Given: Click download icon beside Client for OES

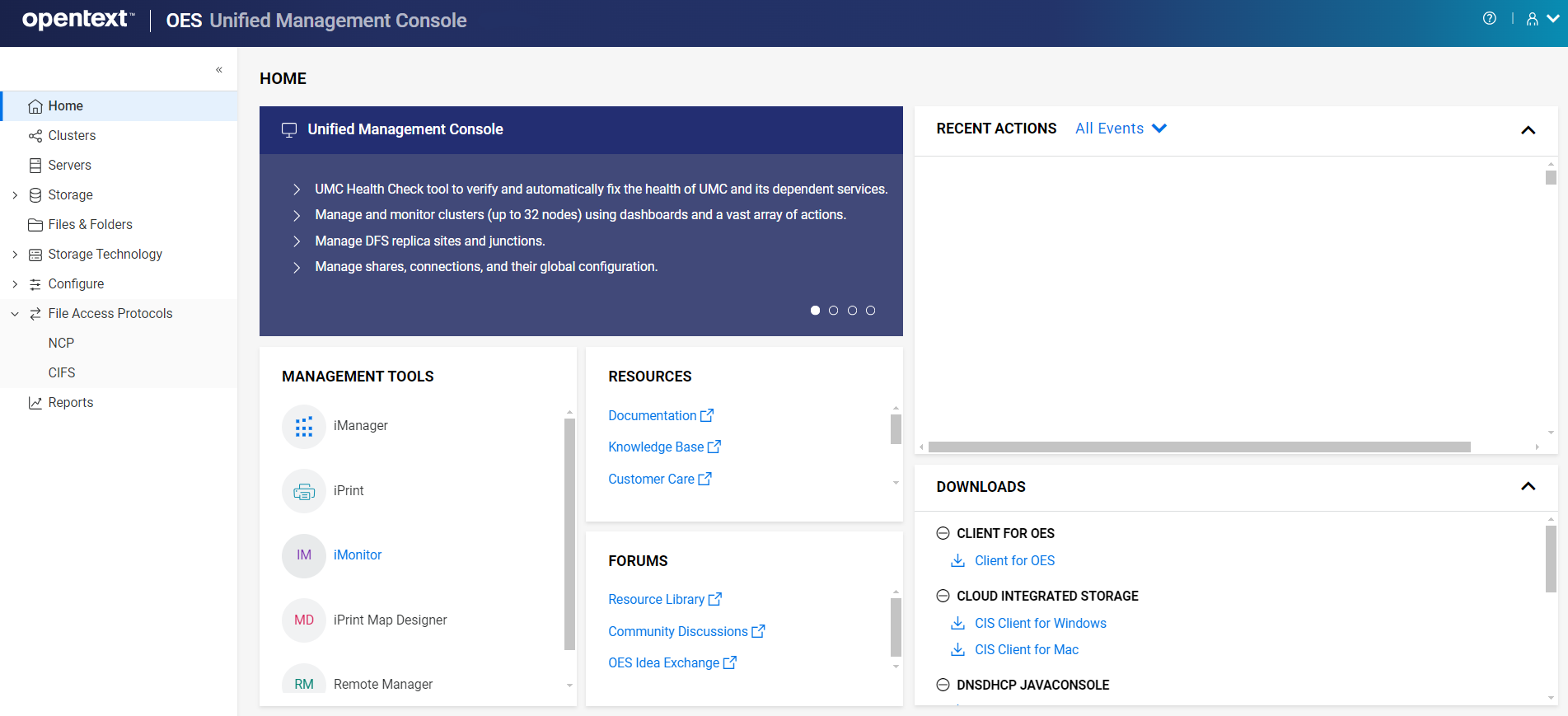Looking at the screenshot, I should pos(957,561).
